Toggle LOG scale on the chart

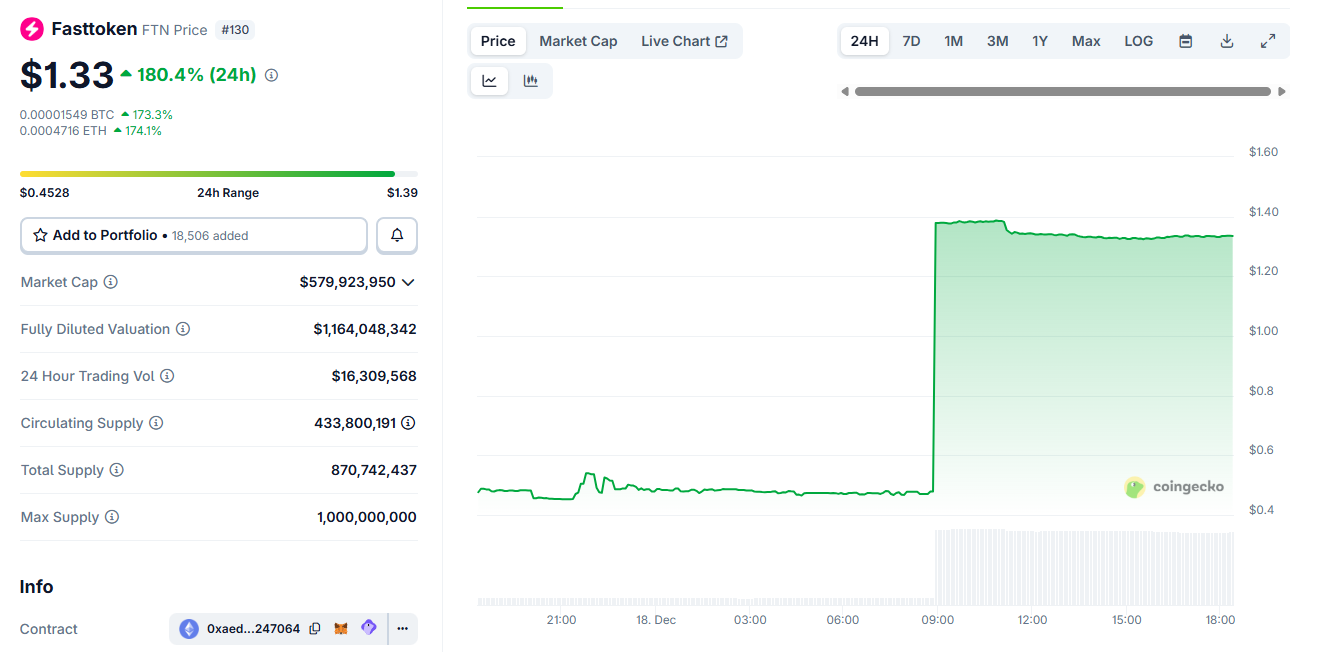click(x=1138, y=41)
